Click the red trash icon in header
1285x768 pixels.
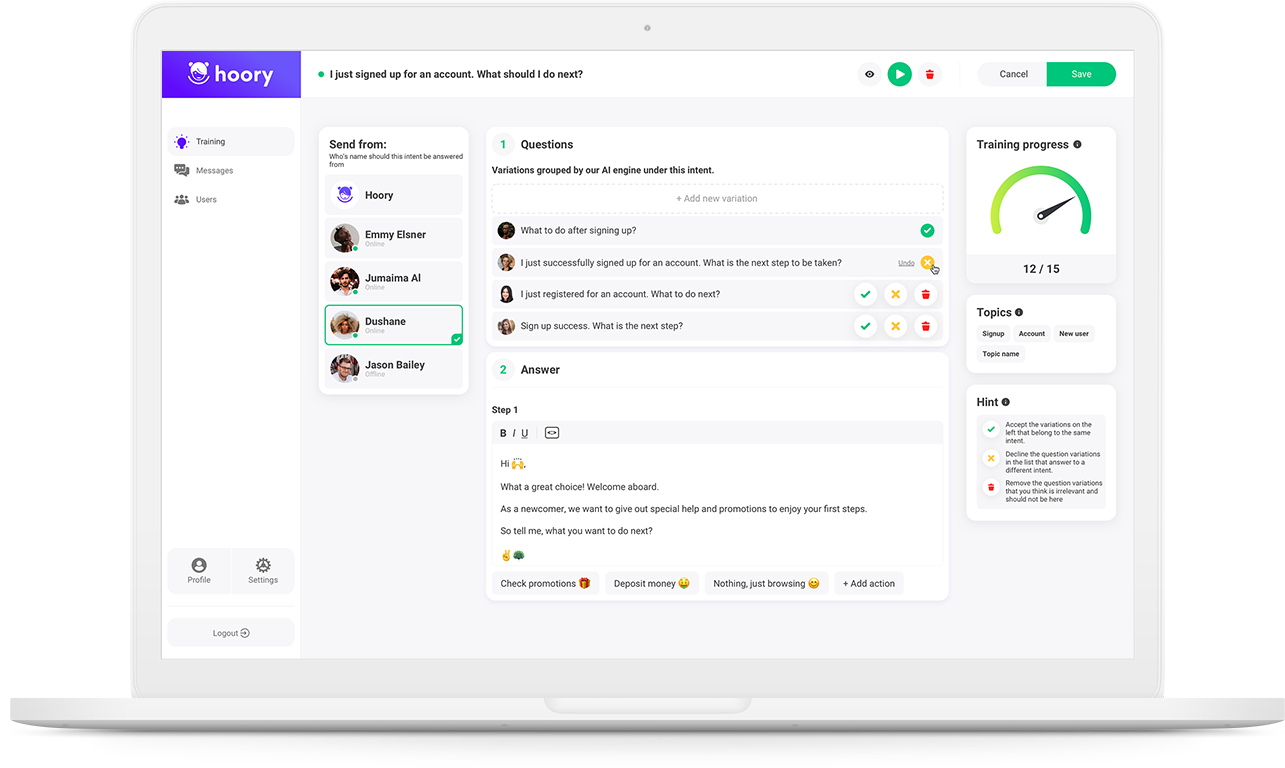pos(930,74)
